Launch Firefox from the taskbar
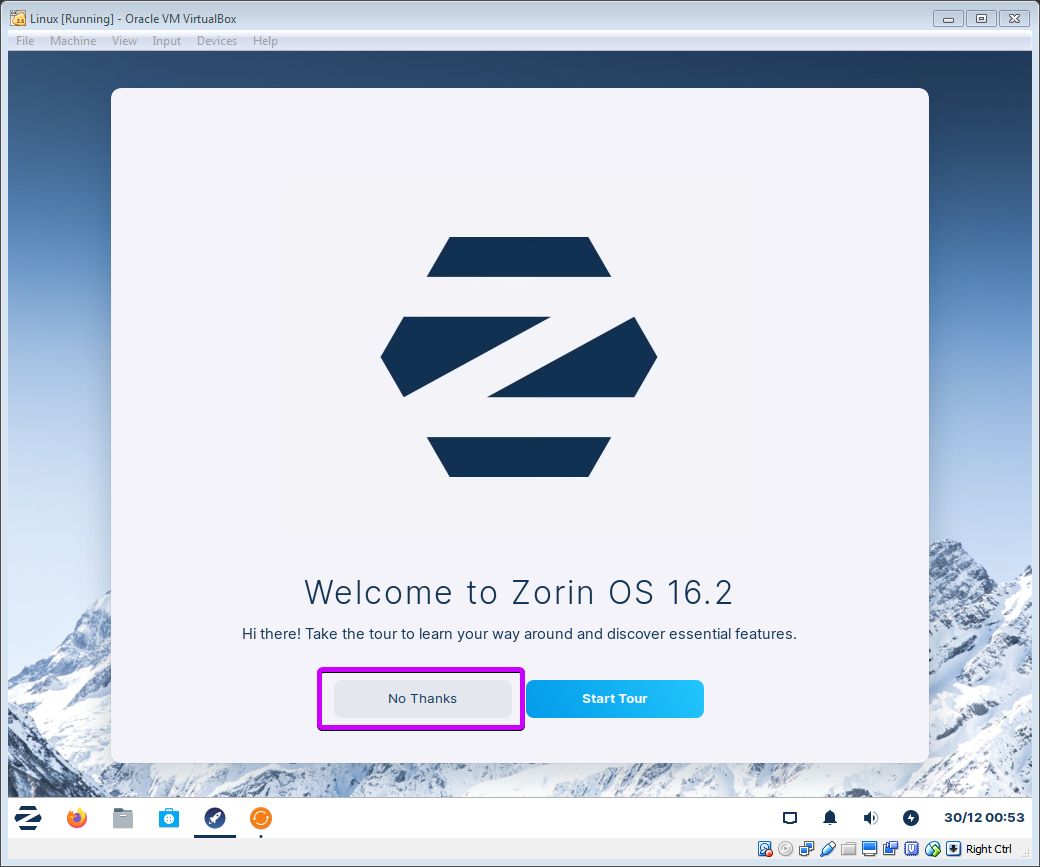The image size is (1040, 867). point(77,818)
